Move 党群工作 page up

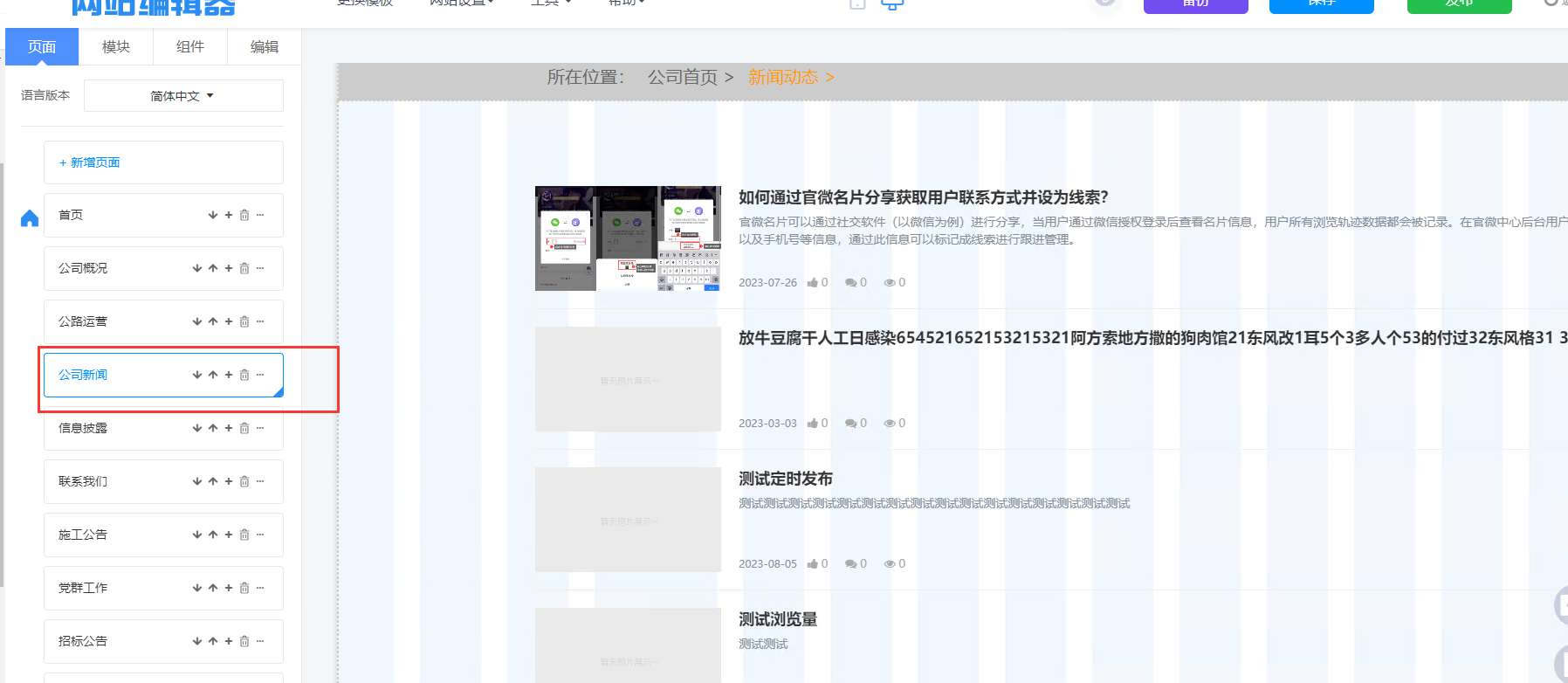[213, 588]
